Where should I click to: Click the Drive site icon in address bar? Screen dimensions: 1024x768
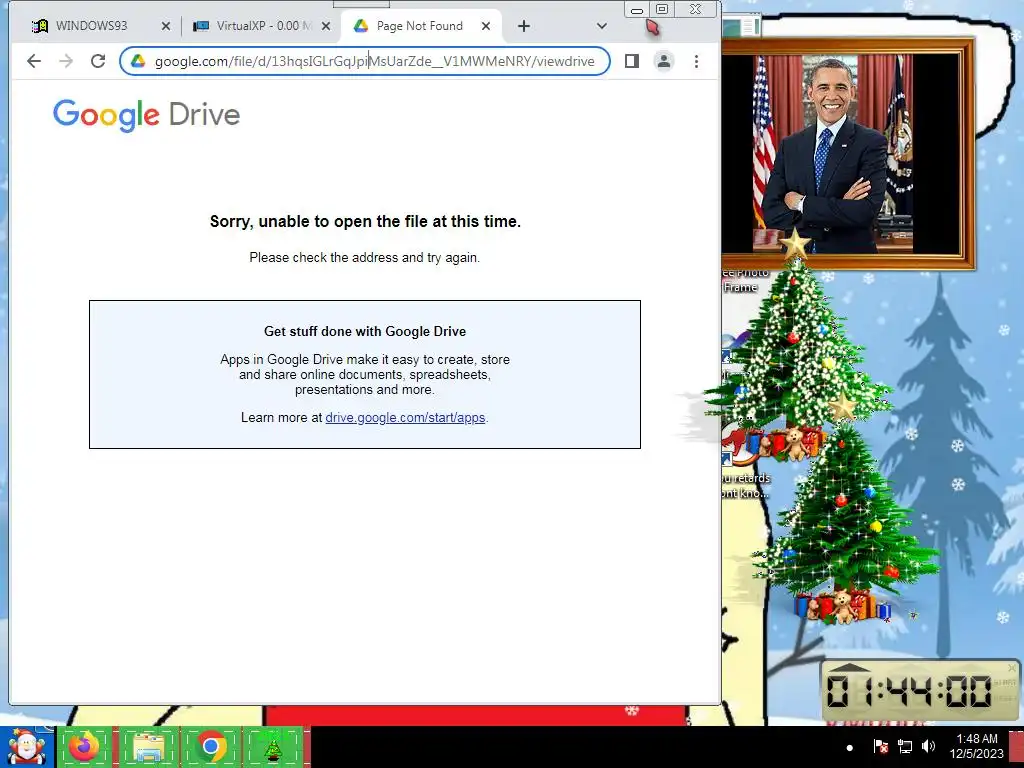pos(138,61)
